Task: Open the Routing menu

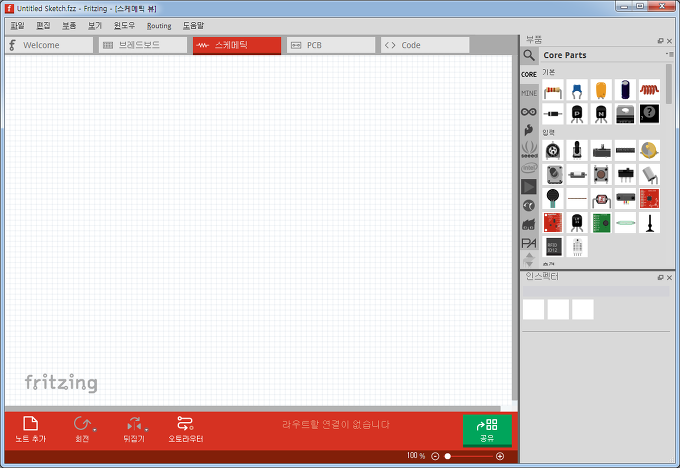Action: coord(159,26)
